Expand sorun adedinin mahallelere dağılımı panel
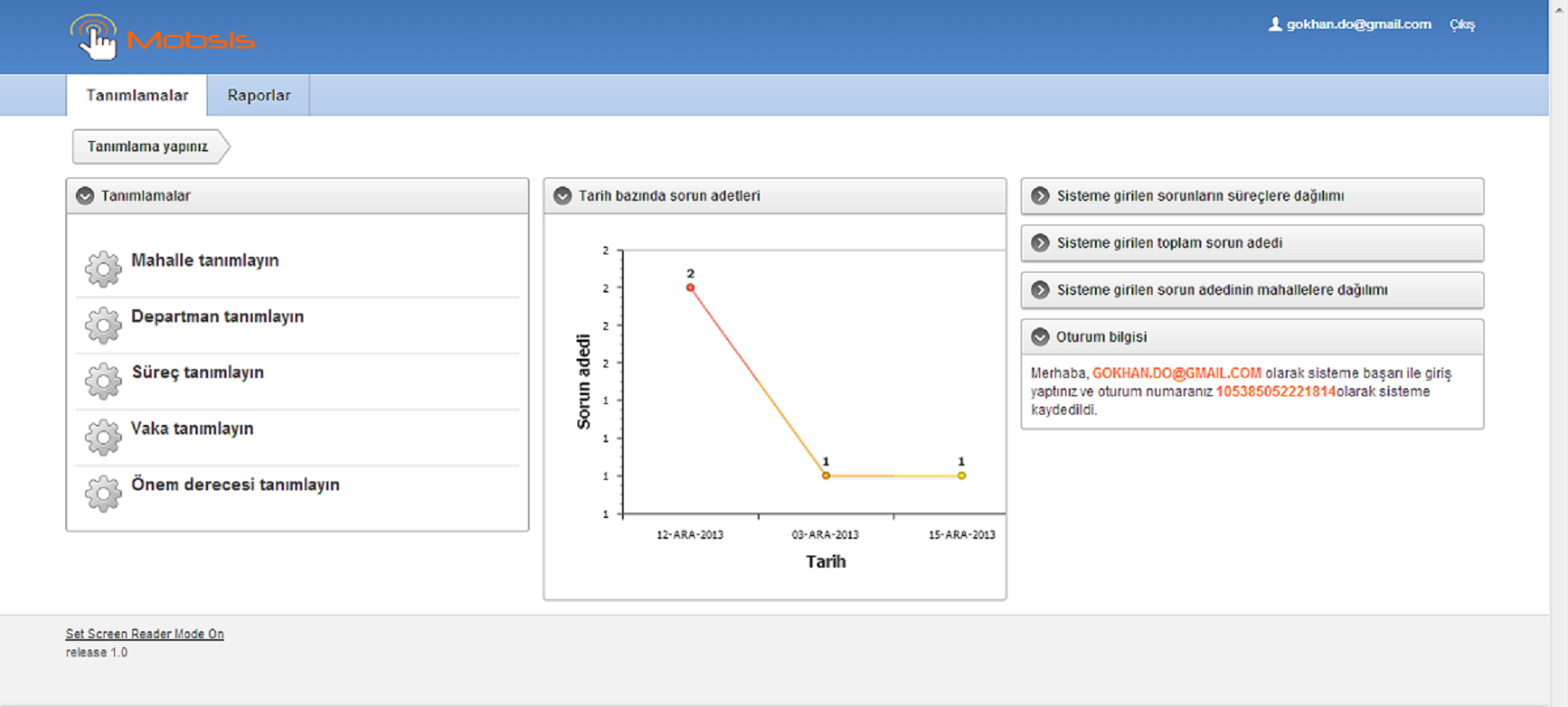This screenshot has height=707, width=1568. pyautogui.click(x=1040, y=290)
